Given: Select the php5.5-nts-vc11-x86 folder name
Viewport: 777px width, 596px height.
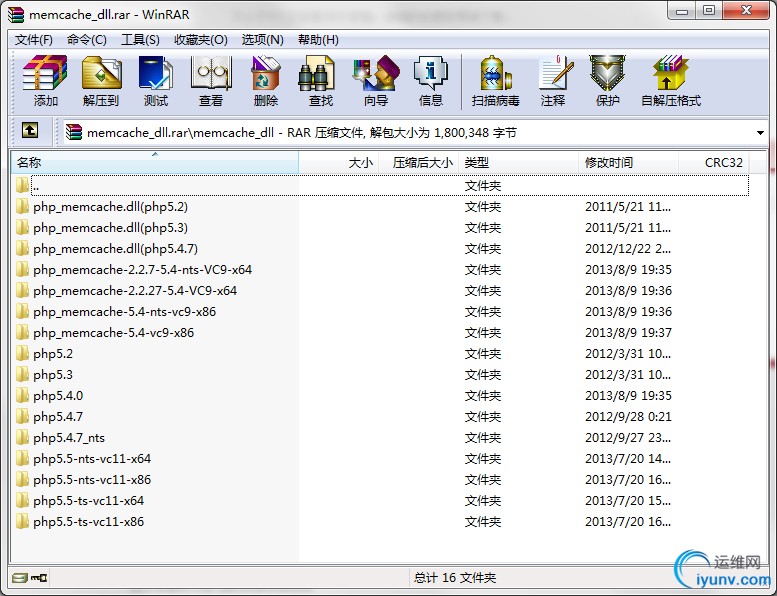Looking at the screenshot, I should pyautogui.click(x=92, y=480).
